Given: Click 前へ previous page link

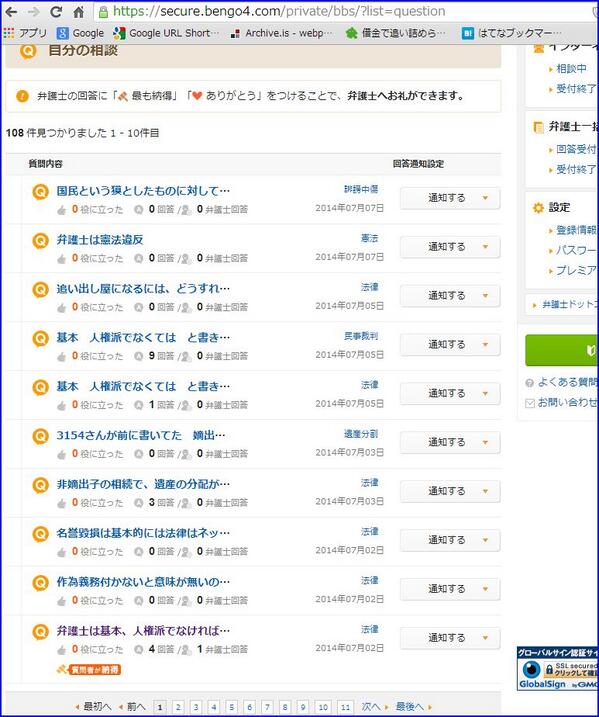Looking at the screenshot, I should 132,707.
